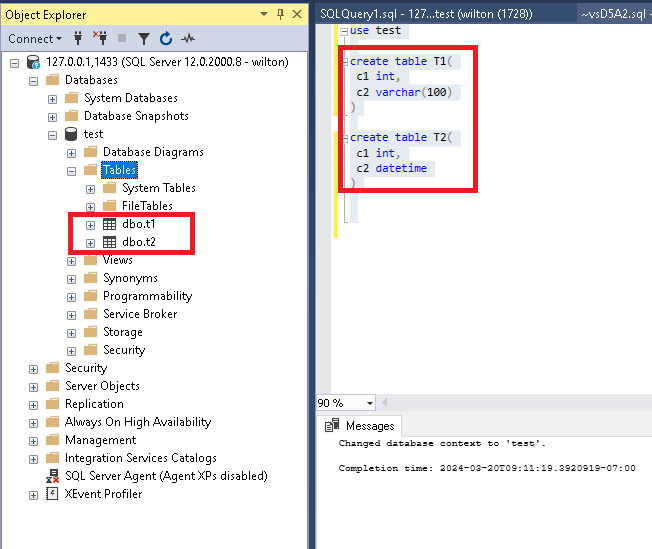
Task: Collapse the 127.0.0.1,1433 server node
Action: (15, 64)
